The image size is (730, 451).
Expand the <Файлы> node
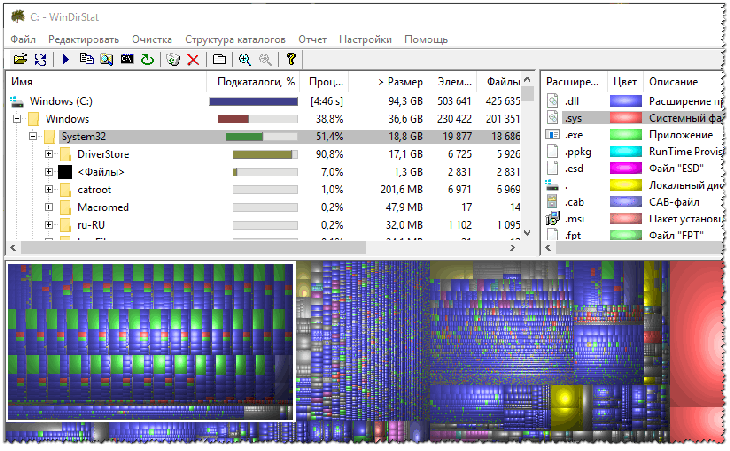49,172
